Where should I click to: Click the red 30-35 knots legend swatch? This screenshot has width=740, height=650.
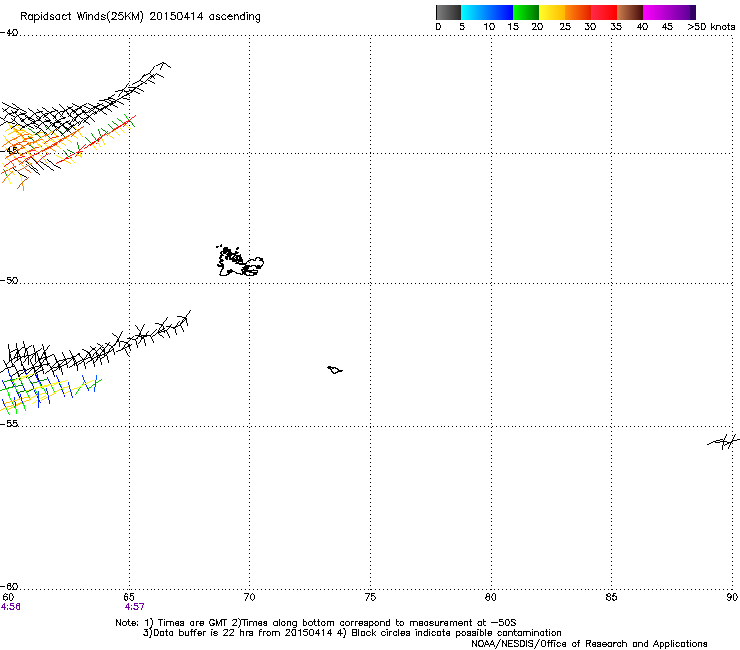pos(604,12)
